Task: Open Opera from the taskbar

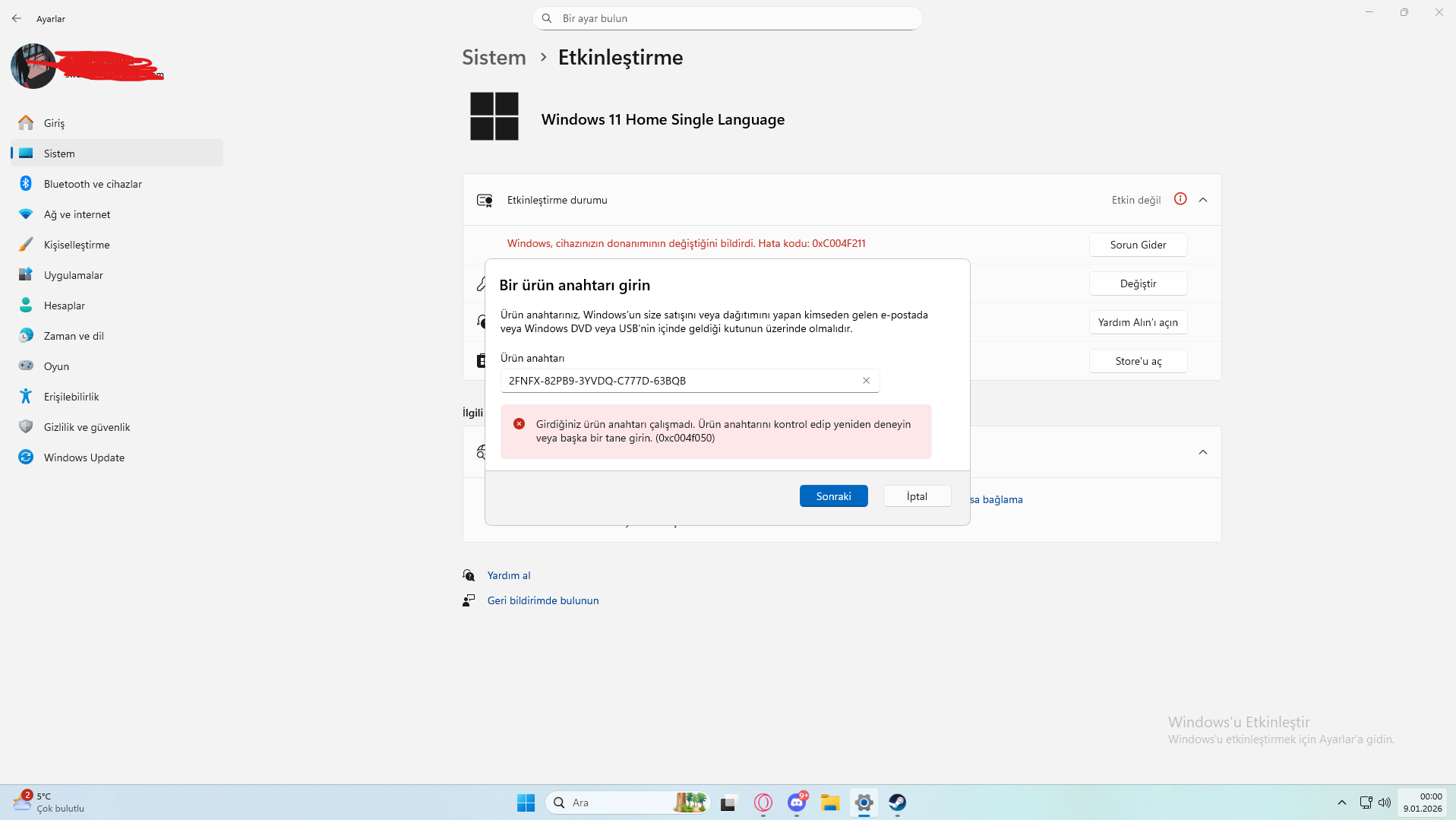Action: pyautogui.click(x=763, y=803)
